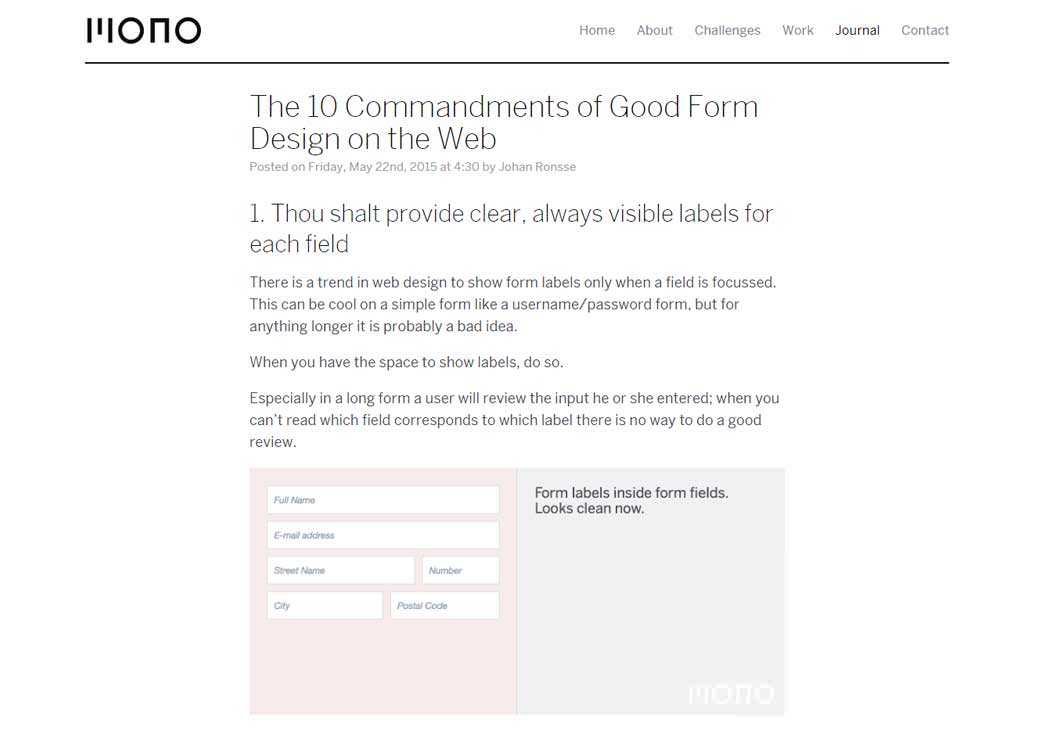Screen dimensions: 1040x733
Task: Click the Mono logo in the header
Action: [143, 30]
